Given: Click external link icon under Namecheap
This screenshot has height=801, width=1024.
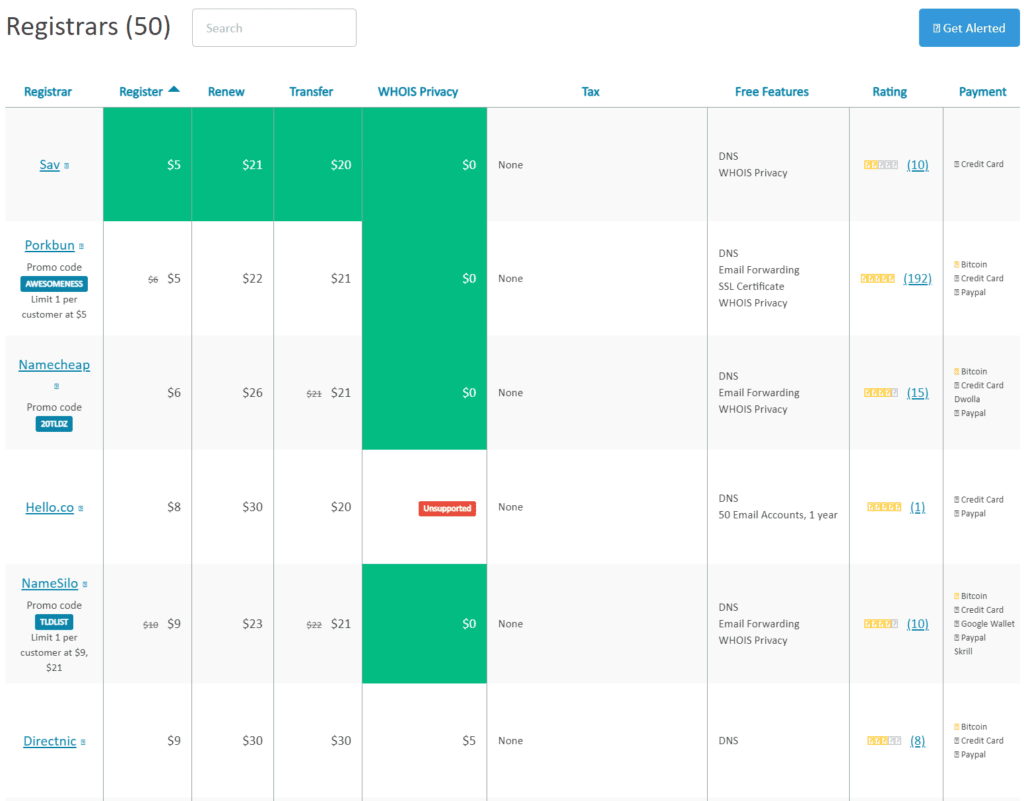Looking at the screenshot, I should tap(56, 386).
